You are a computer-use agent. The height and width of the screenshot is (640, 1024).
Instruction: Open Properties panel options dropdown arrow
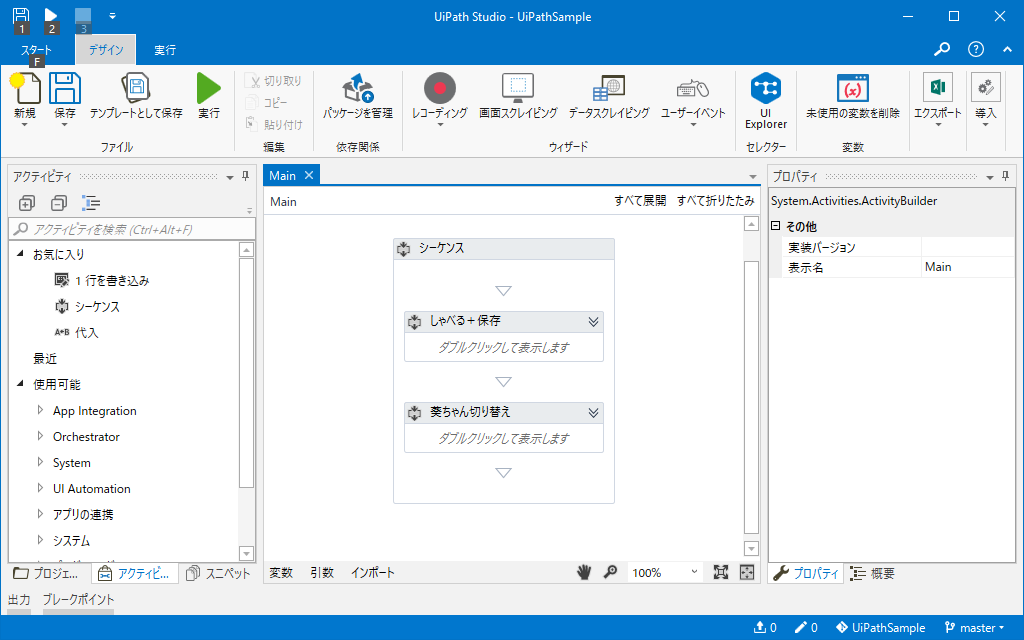tap(989, 177)
